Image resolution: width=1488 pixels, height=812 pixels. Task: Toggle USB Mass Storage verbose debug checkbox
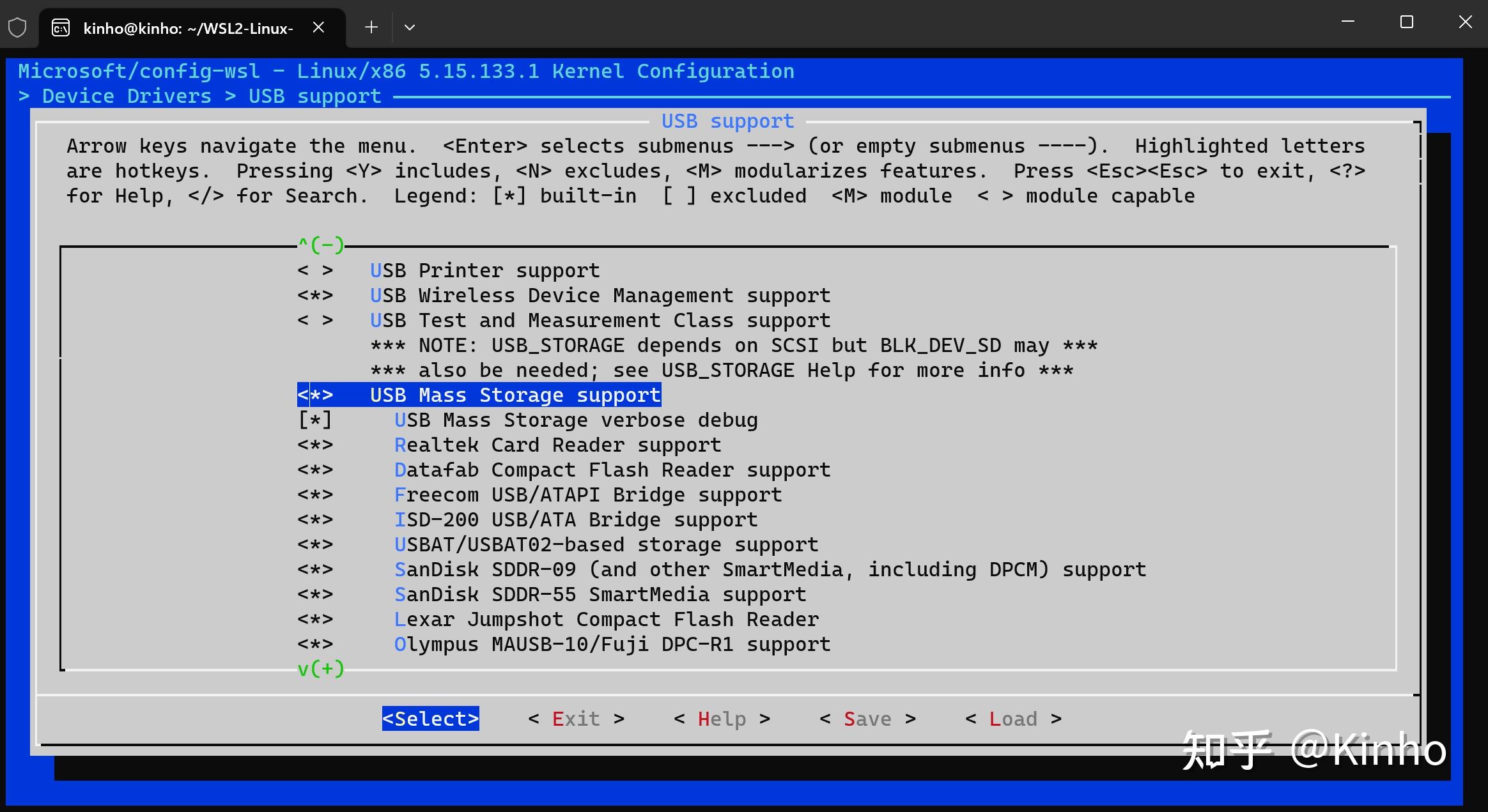click(314, 420)
